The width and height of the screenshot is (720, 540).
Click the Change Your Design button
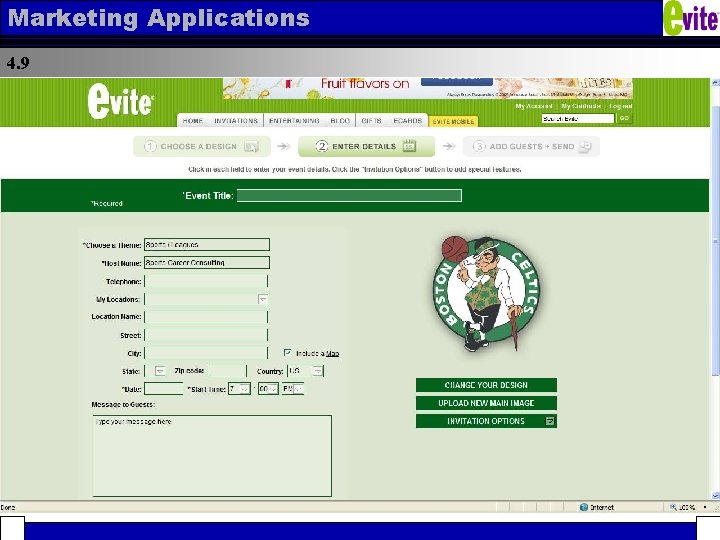pyautogui.click(x=486, y=385)
